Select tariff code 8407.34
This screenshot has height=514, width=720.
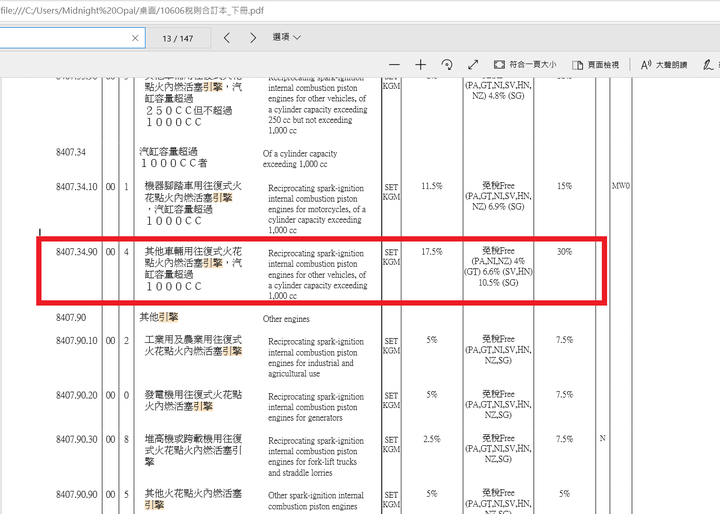tap(71, 152)
